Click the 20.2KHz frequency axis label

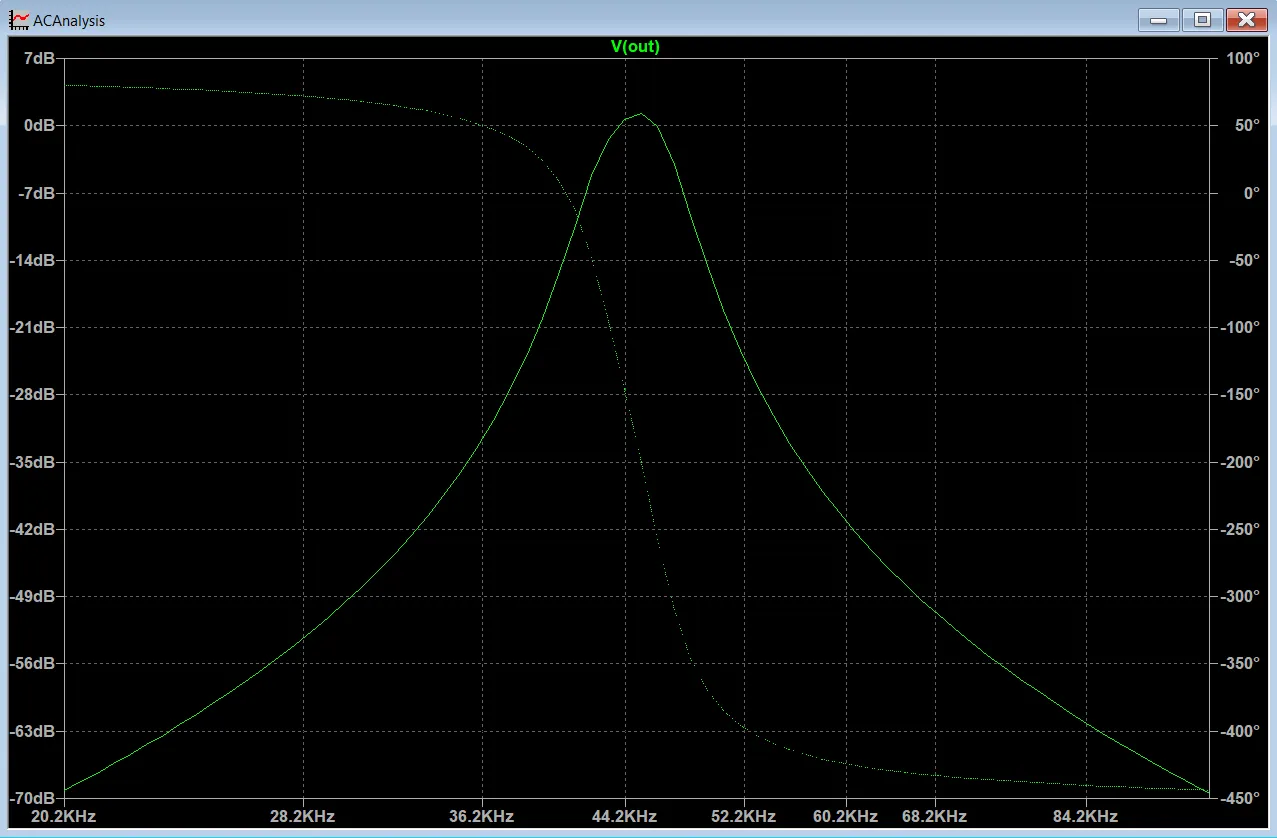coord(64,816)
